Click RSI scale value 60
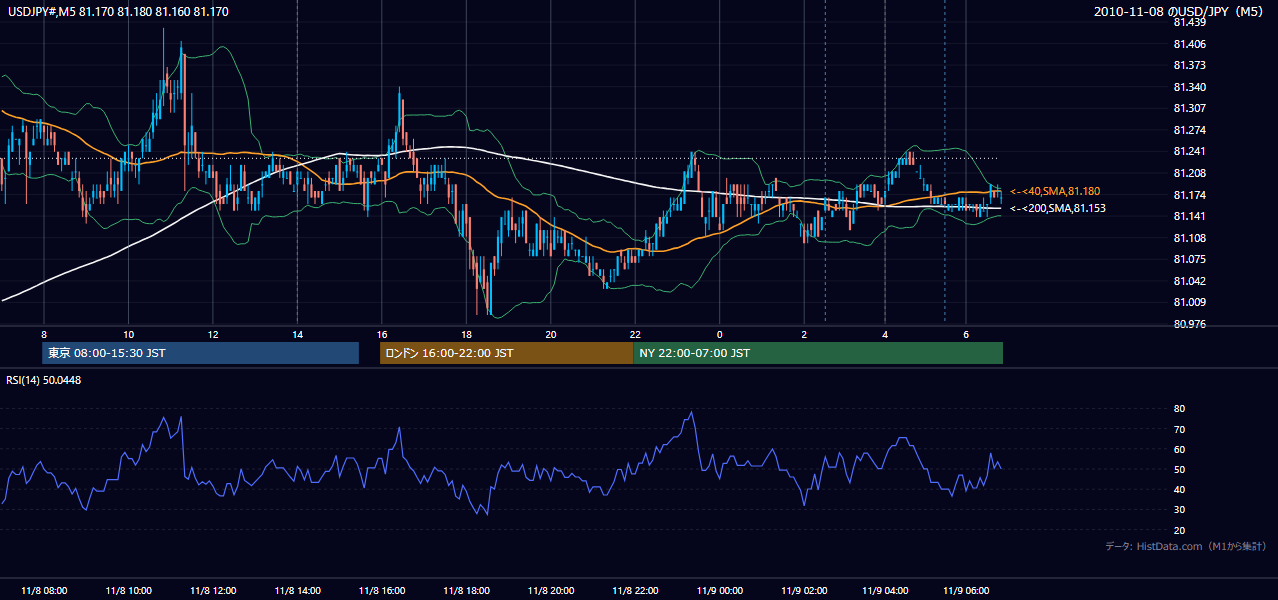The height and width of the screenshot is (600, 1278). (x=1179, y=449)
